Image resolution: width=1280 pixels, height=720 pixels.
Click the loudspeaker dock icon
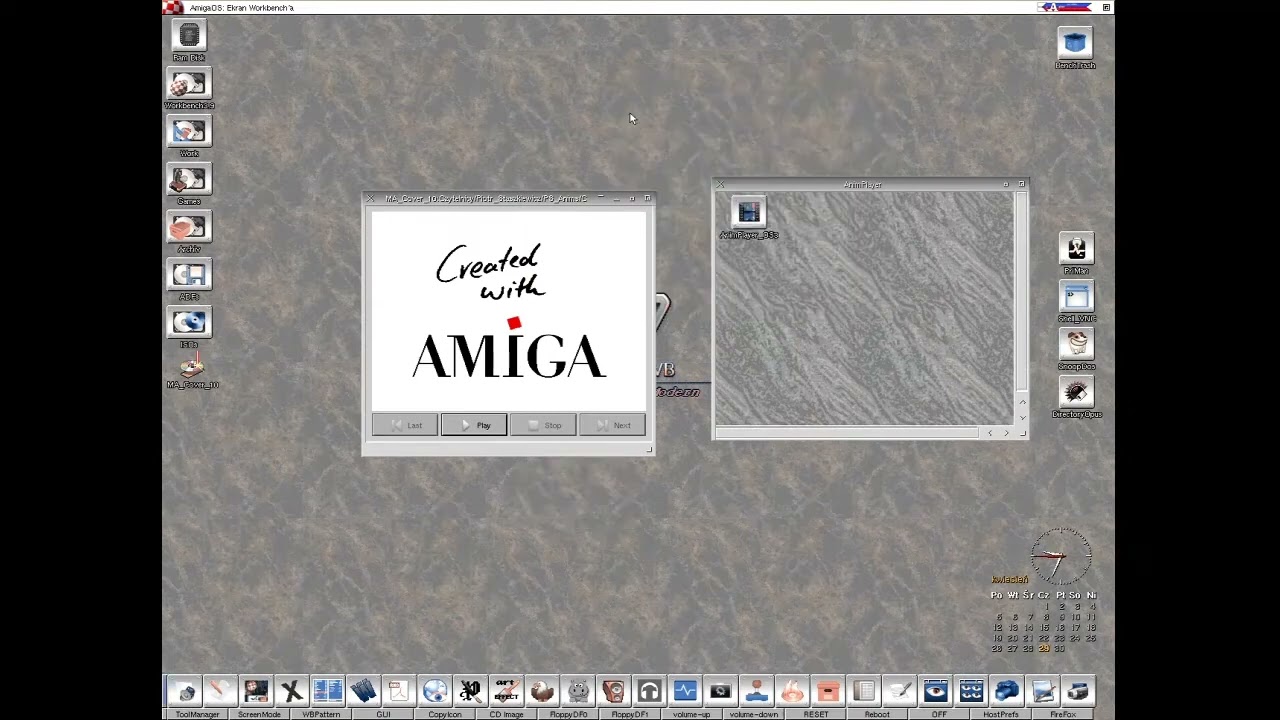click(x=613, y=691)
